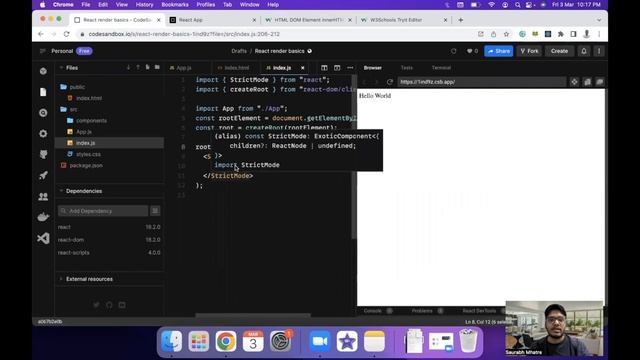The image size is (640, 360).
Task: Open the GitHub sidebar icon
Action: tap(43, 155)
